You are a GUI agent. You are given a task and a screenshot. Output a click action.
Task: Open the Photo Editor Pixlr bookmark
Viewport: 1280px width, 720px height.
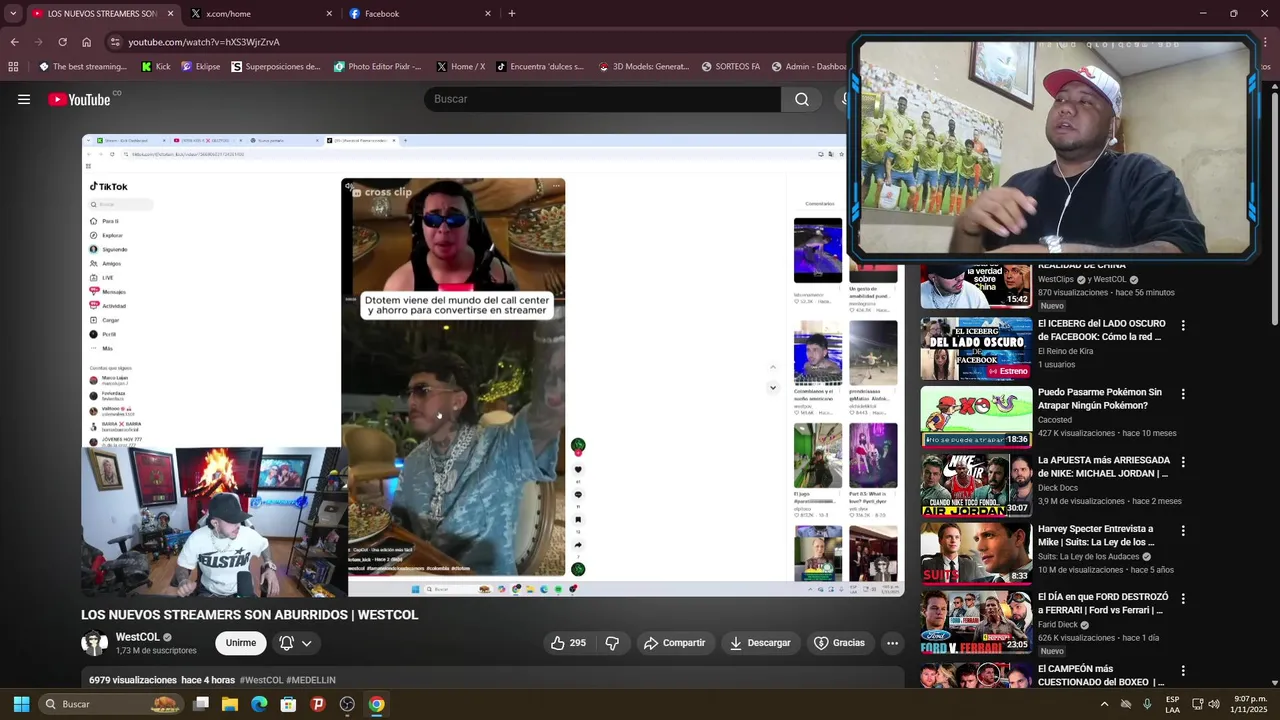pyautogui.click(x=378, y=67)
